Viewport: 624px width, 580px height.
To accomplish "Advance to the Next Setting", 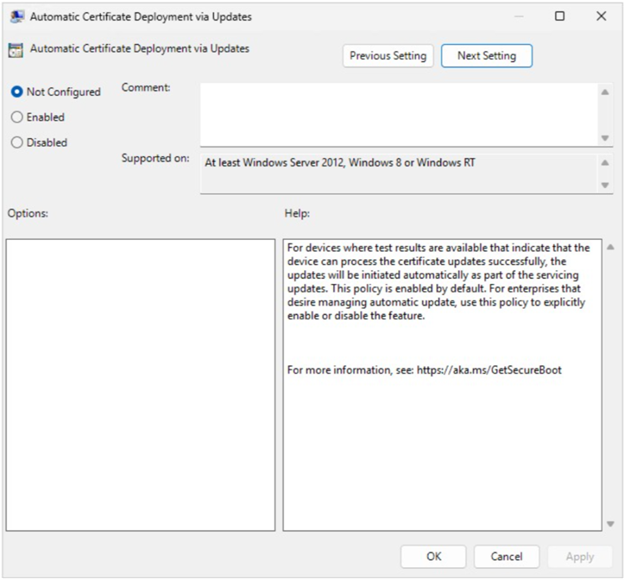I will coord(486,56).
